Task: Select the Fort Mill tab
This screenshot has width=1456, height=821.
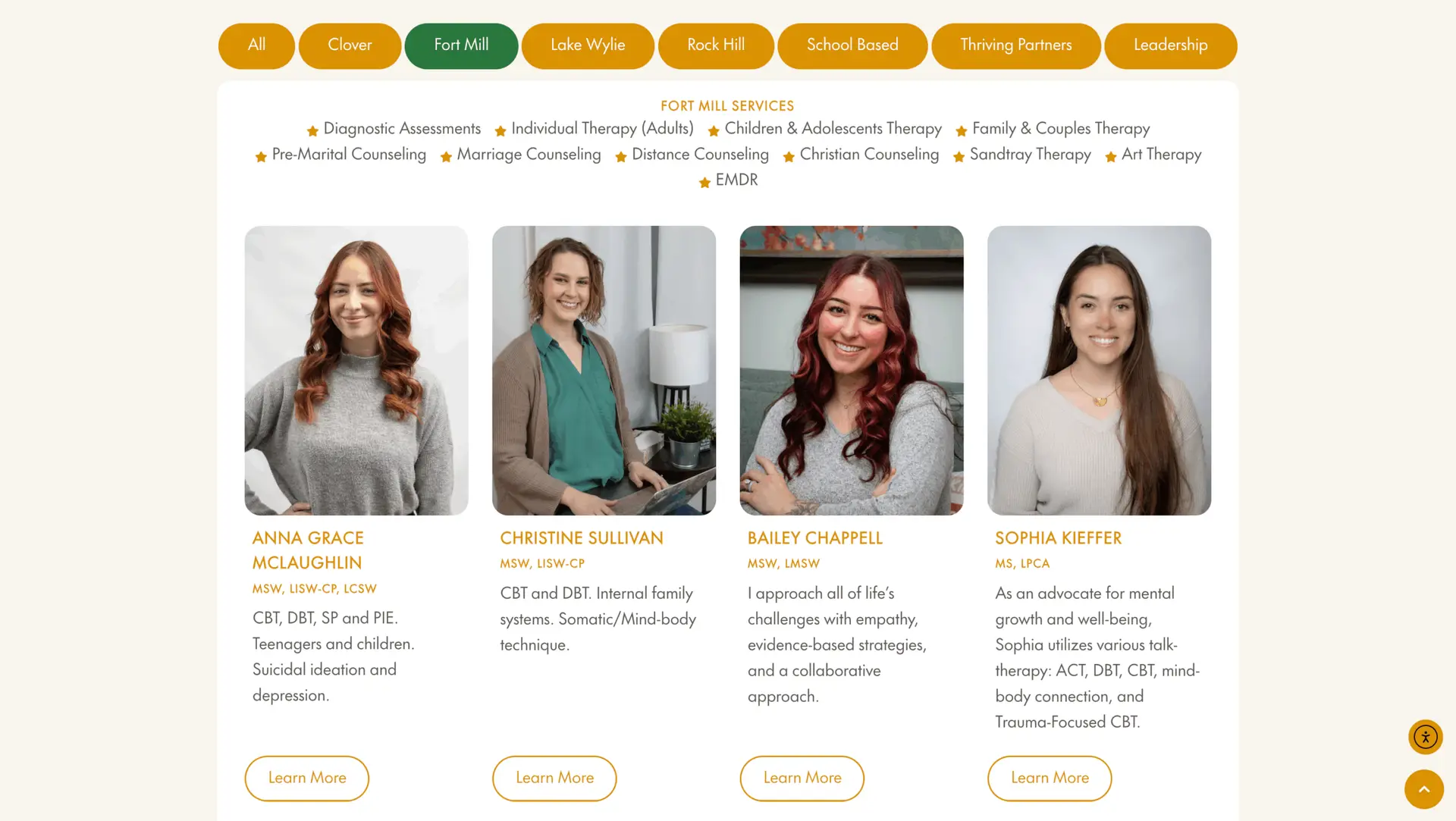Action: 461,45
